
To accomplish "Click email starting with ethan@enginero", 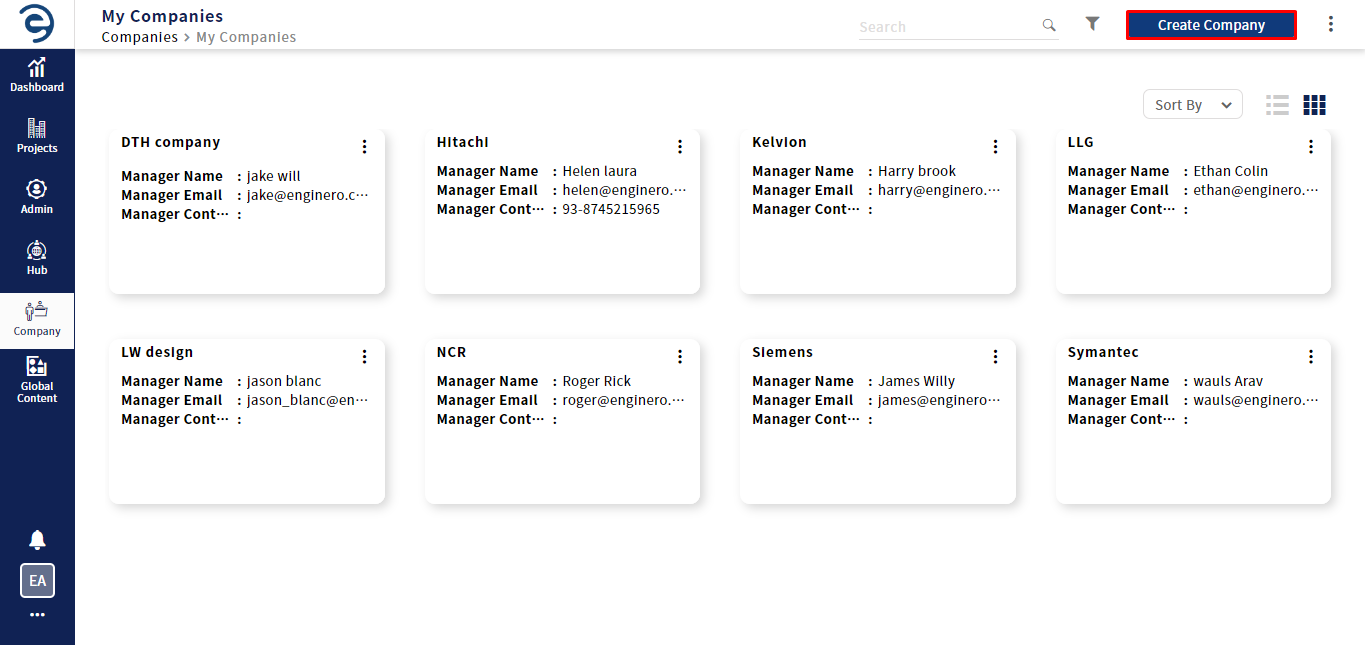I will tap(1256, 190).
